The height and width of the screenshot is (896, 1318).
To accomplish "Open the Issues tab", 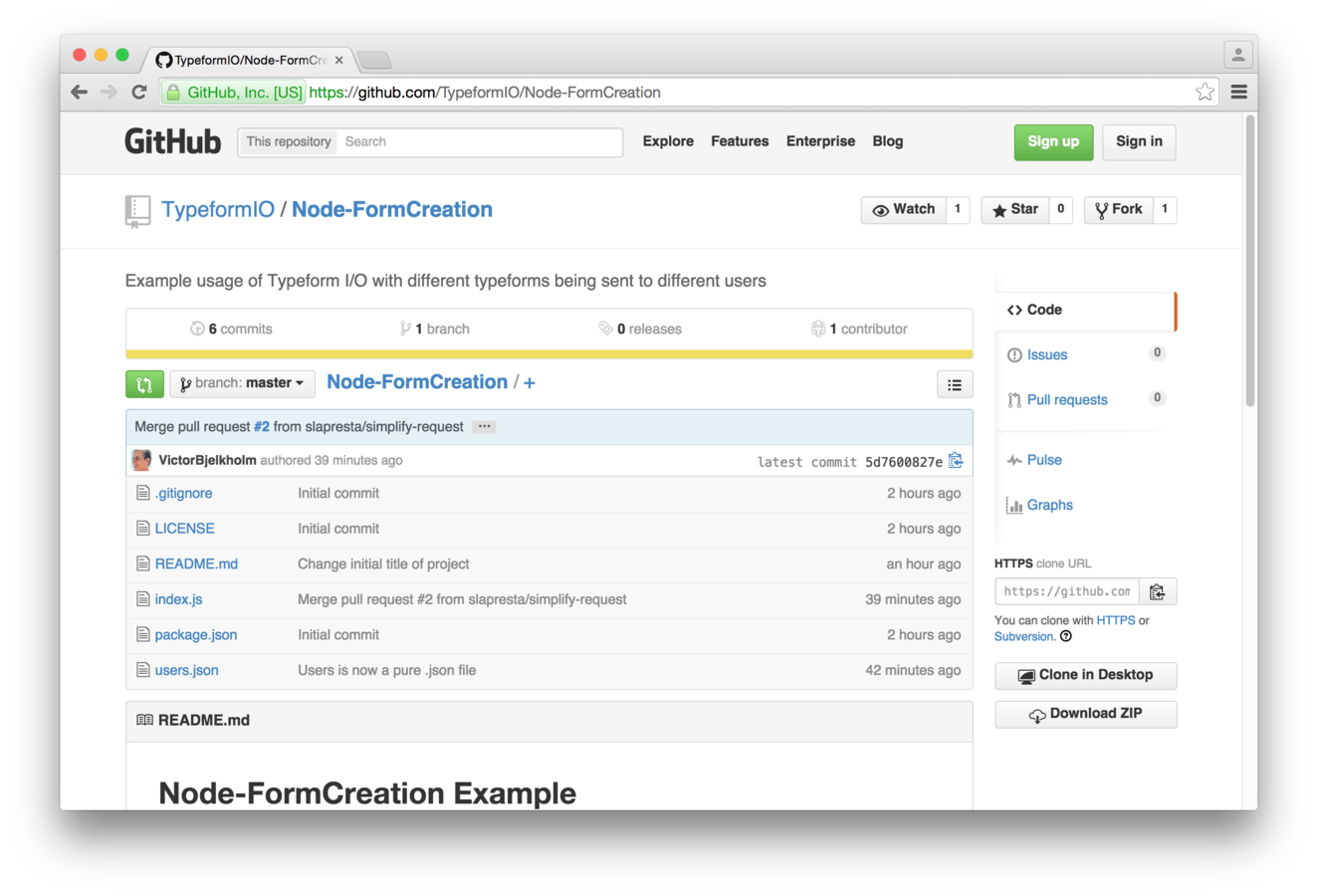I will pos(1047,354).
